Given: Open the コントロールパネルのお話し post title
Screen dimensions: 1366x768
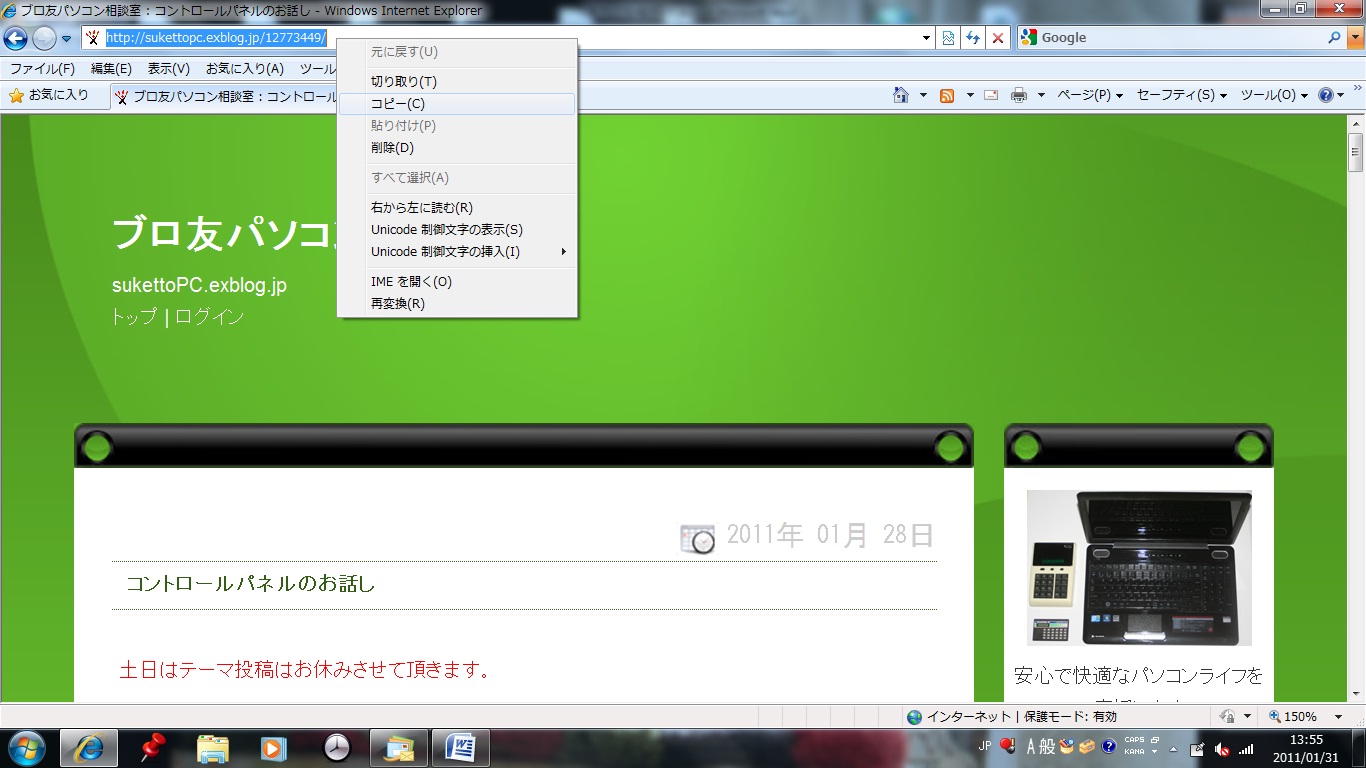Looking at the screenshot, I should coord(251,584).
